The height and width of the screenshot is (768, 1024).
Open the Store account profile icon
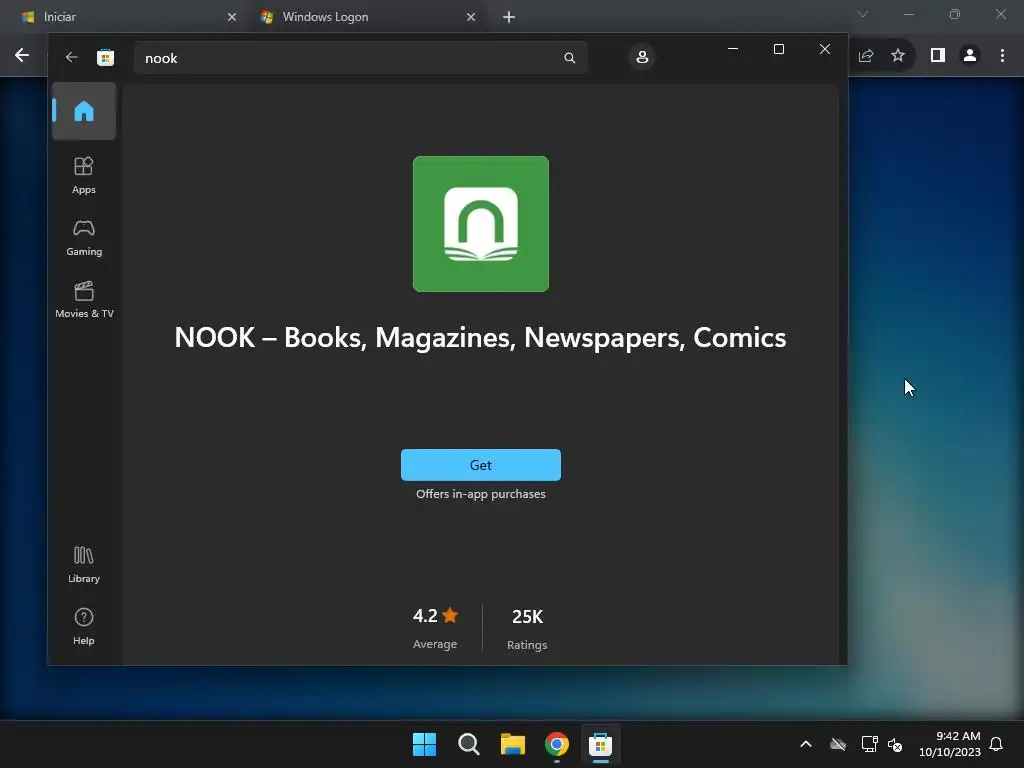point(642,57)
